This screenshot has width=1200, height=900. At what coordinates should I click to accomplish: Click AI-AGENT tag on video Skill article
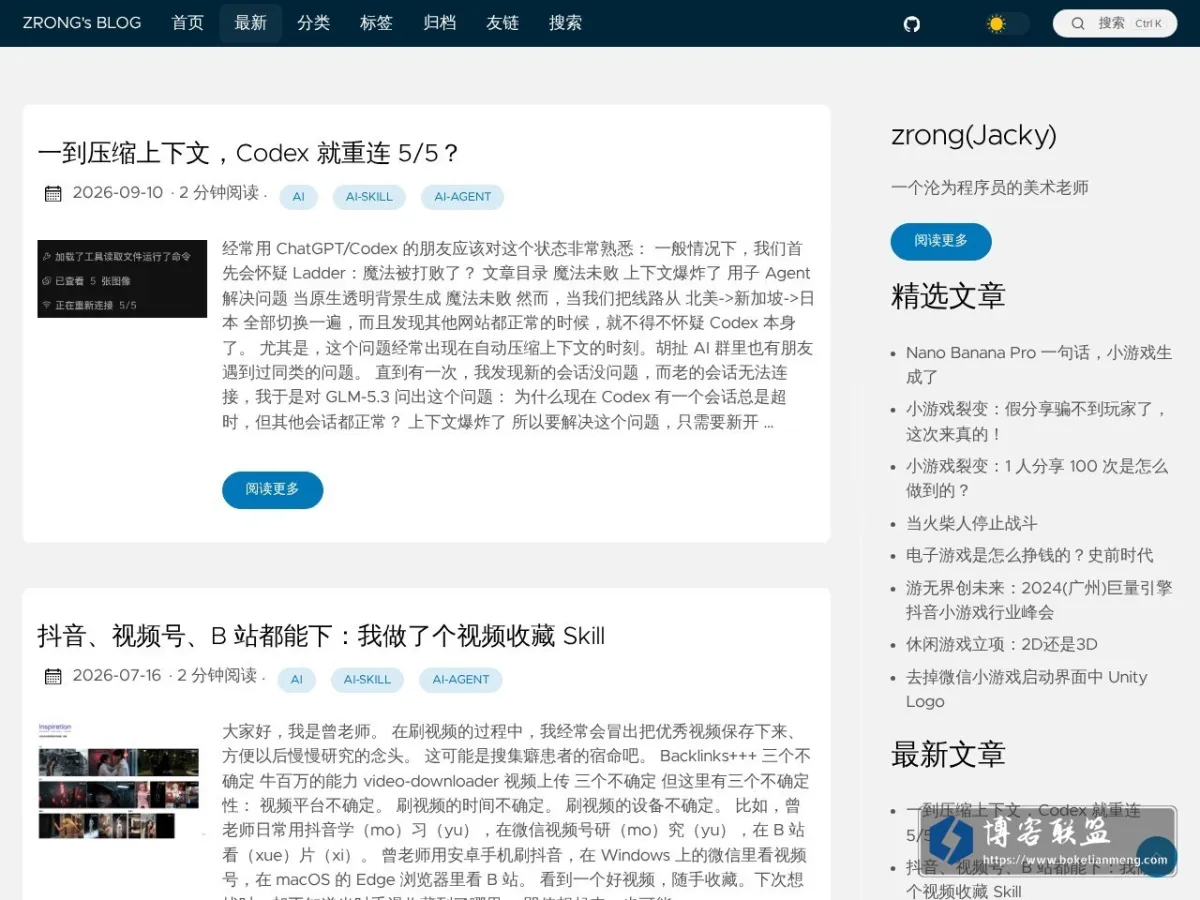[460, 680]
